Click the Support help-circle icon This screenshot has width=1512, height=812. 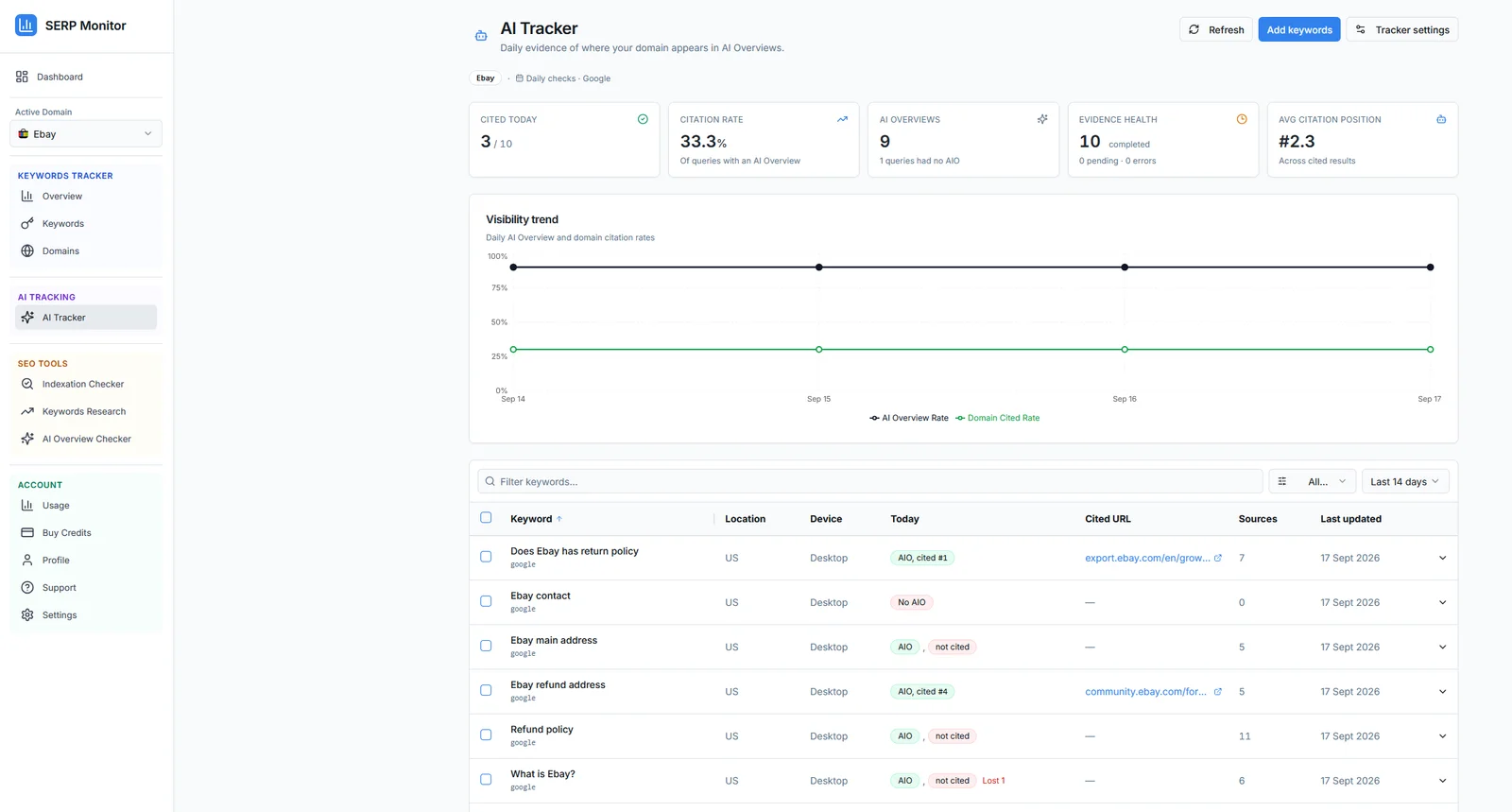pyautogui.click(x=27, y=587)
